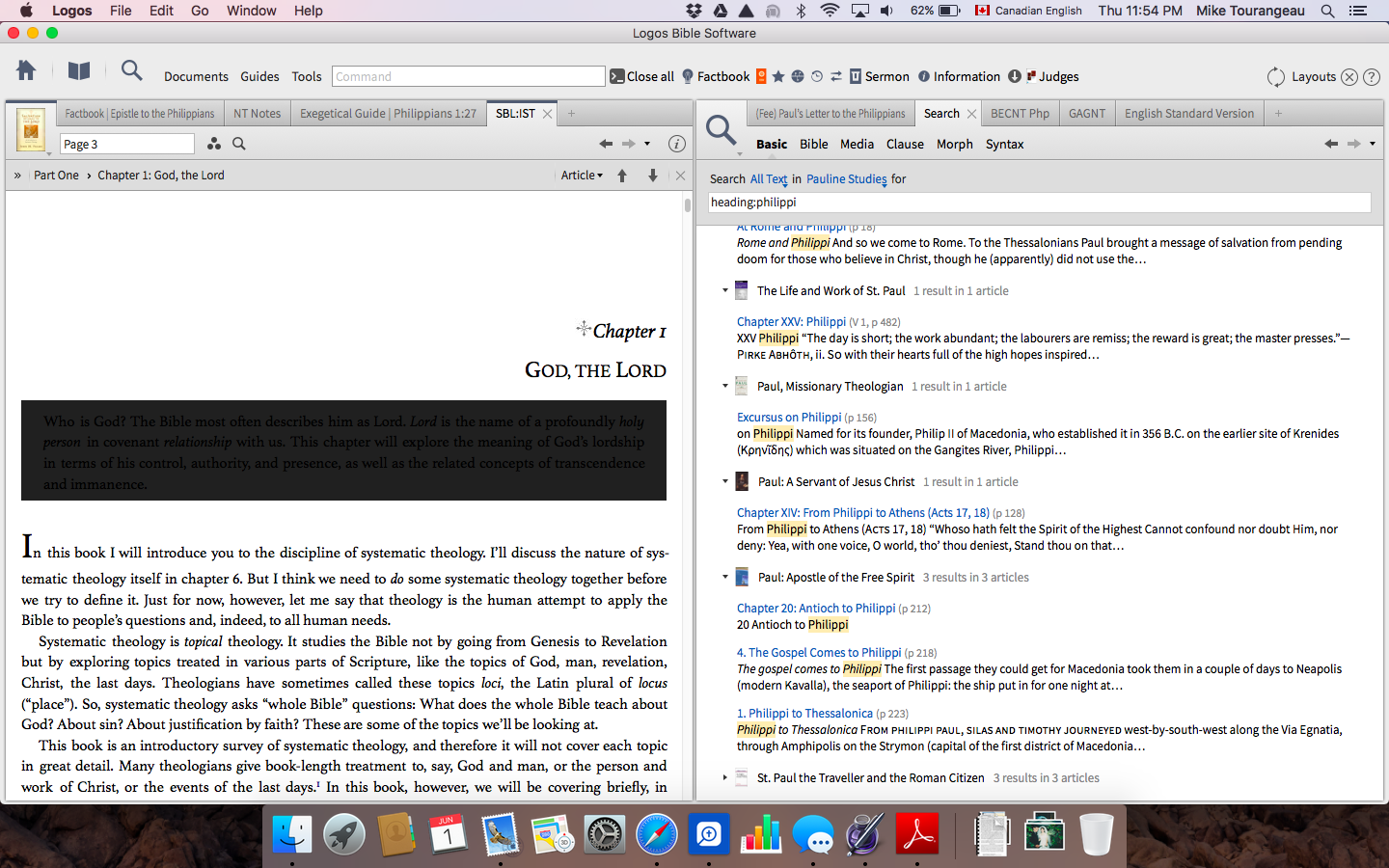1389x868 pixels.
Task: Open the star Favorites shortcut
Action: (x=778, y=76)
